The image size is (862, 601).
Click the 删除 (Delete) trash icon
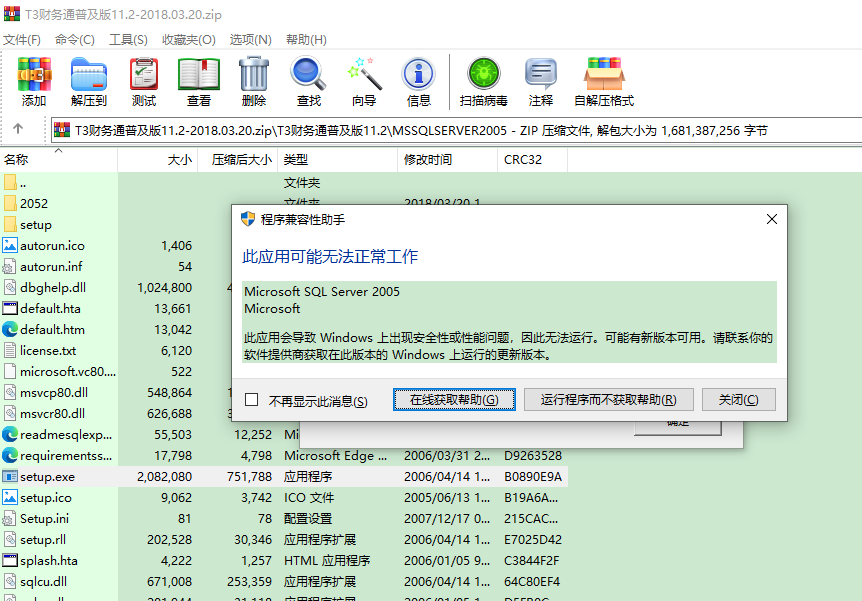[254, 74]
